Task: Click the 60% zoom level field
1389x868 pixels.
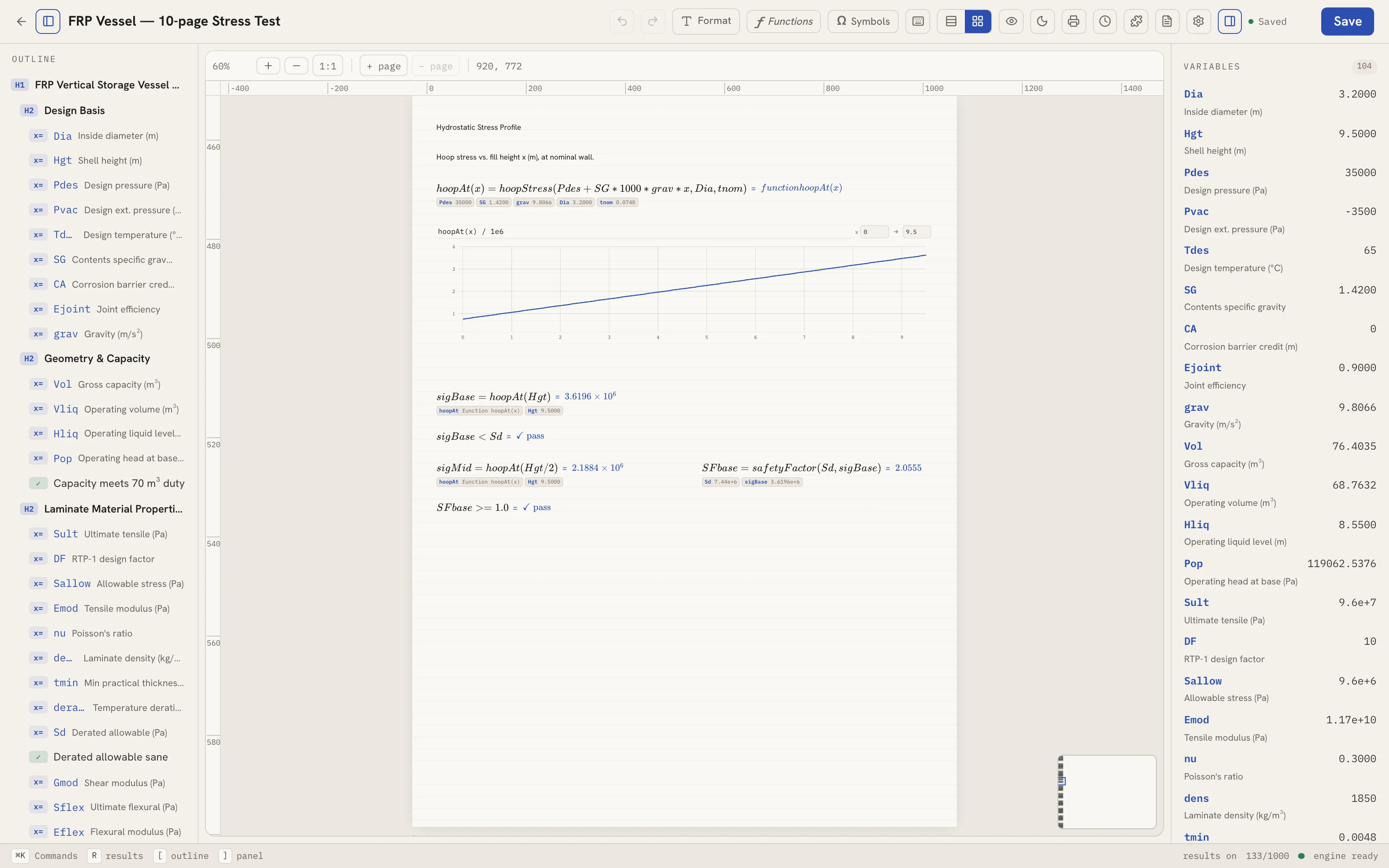Action: coord(222,66)
